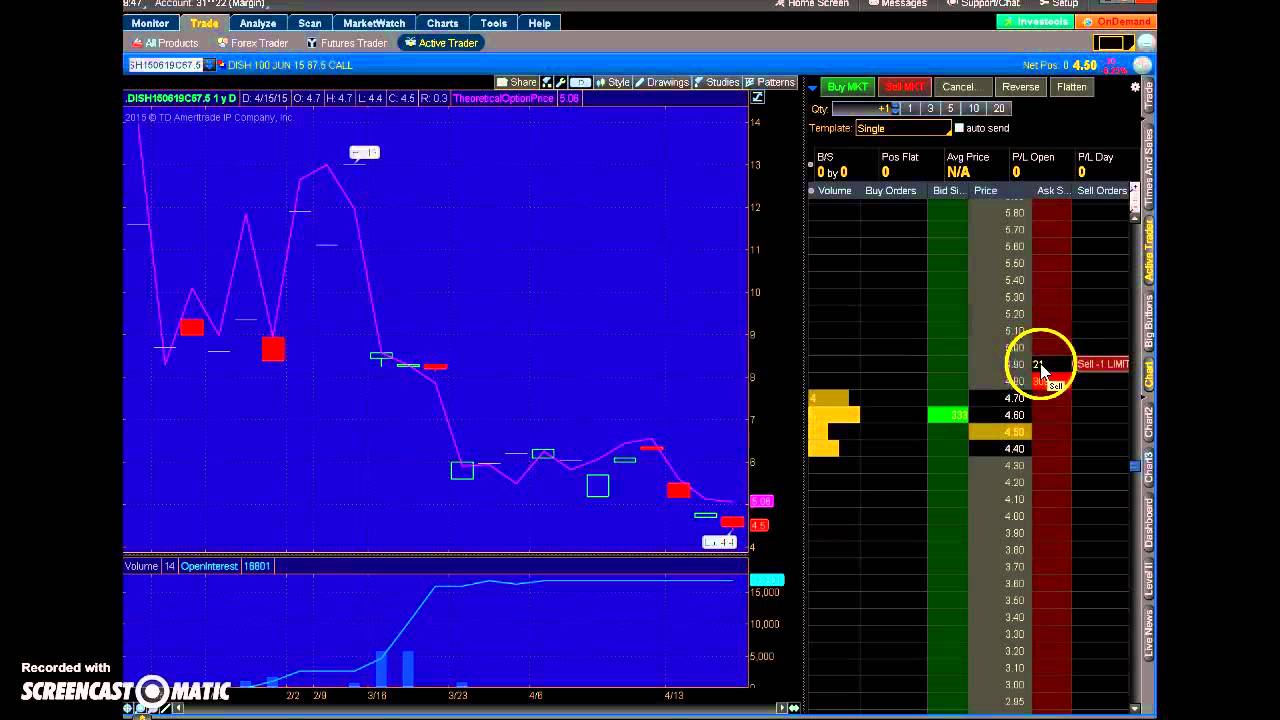This screenshot has height=720, width=1280.
Task: Enable the auto send checkbox
Action: coord(960,128)
